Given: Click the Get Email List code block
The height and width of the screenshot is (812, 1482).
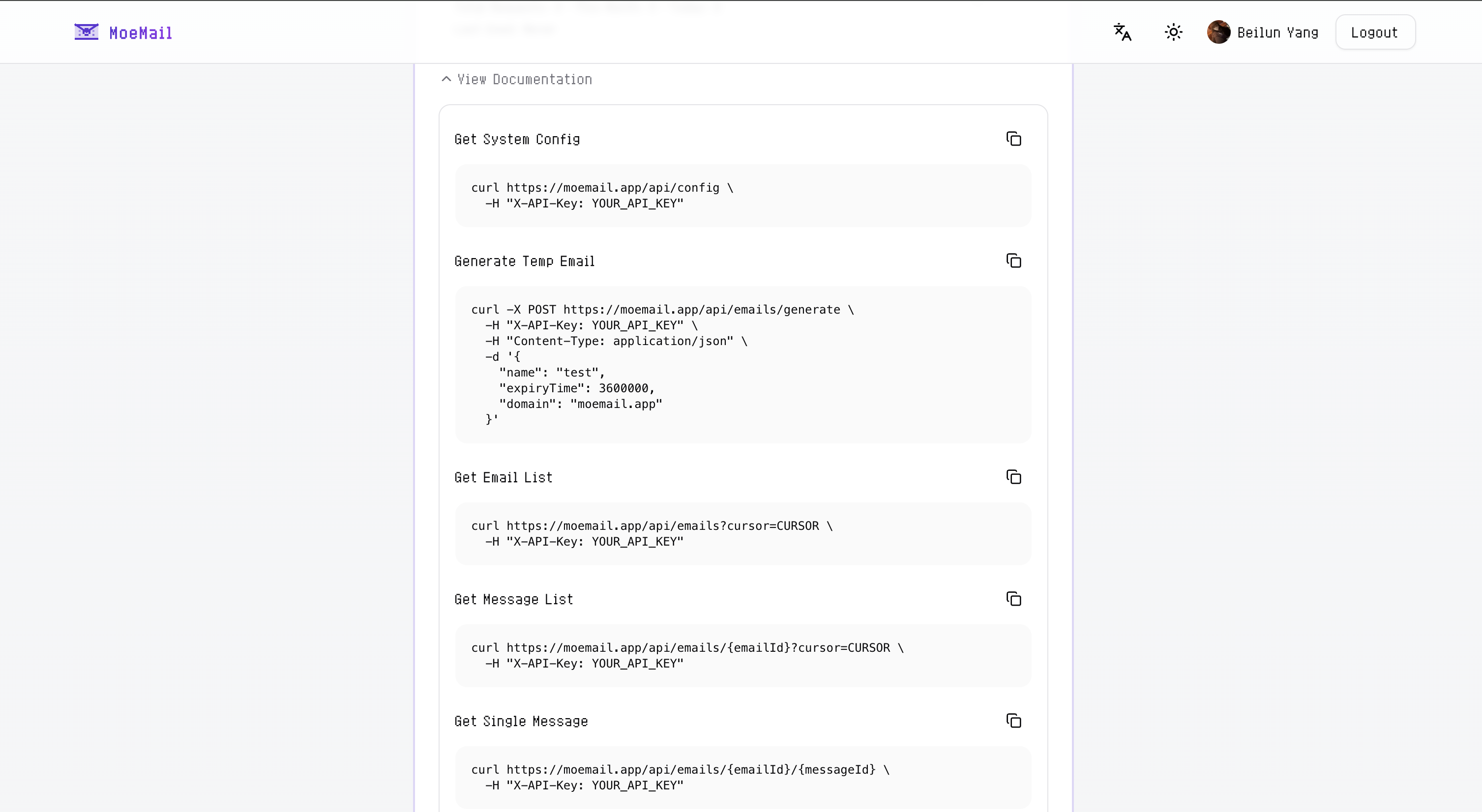Looking at the screenshot, I should tap(742, 534).
